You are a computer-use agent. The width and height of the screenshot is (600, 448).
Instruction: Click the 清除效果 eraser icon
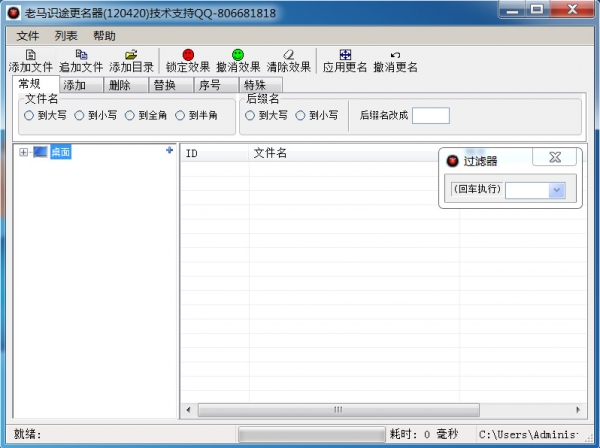click(x=288, y=55)
